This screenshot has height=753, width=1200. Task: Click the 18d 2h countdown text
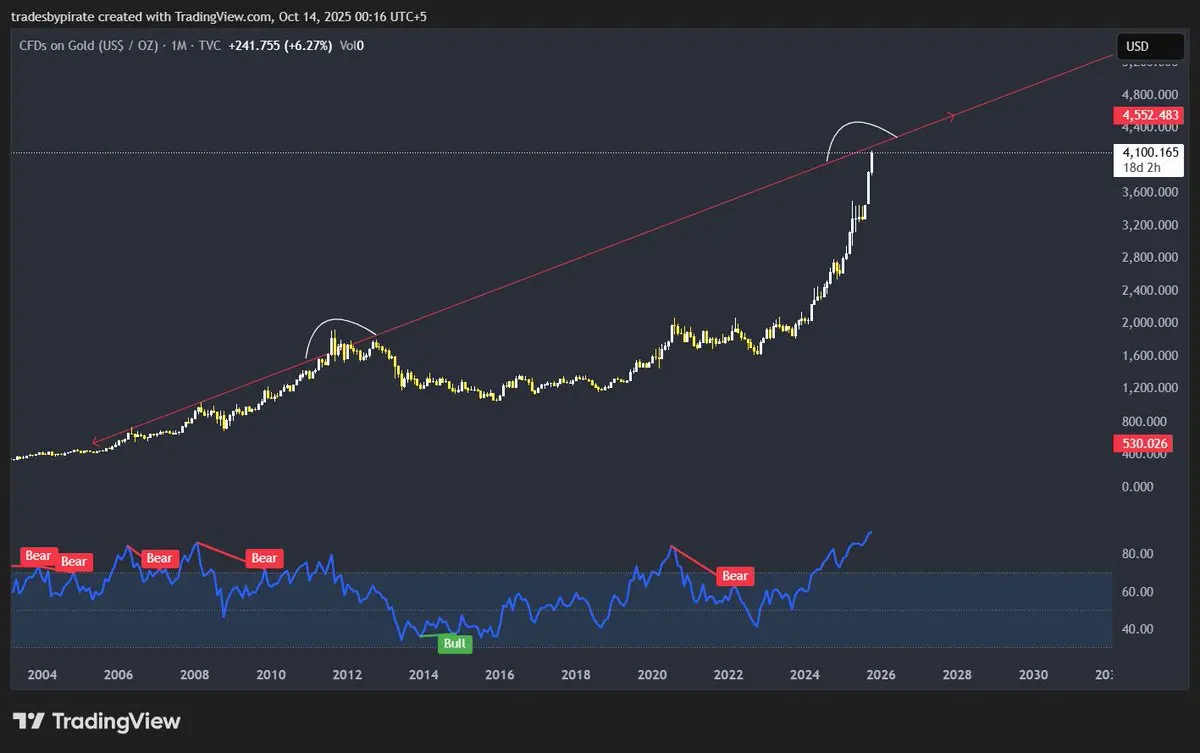tap(1141, 168)
